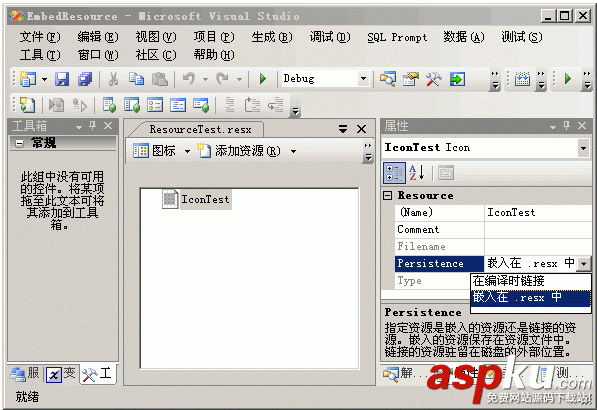This screenshot has width=597, height=410.
Task: Open the 文件(F) menu
Action: pos(40,37)
